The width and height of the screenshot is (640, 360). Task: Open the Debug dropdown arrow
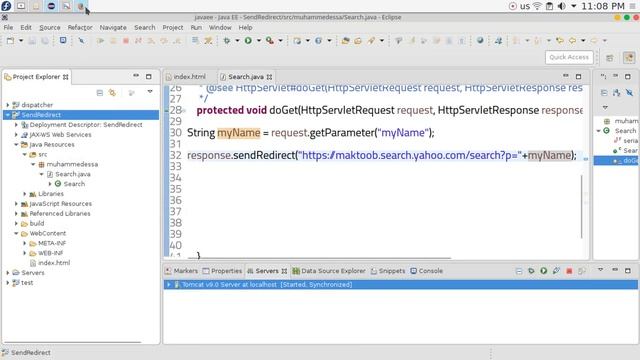click(237, 40)
